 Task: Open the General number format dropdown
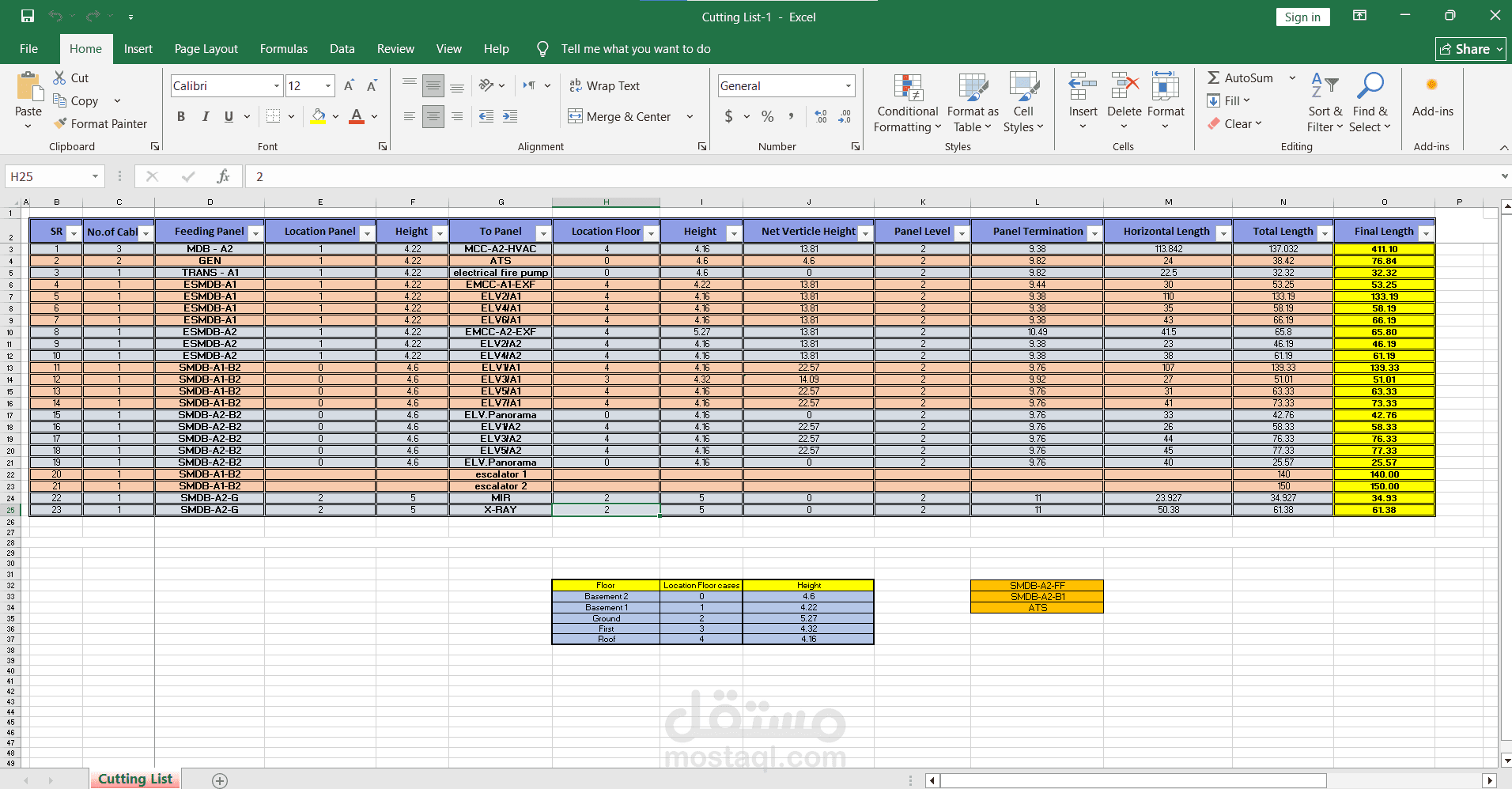click(x=849, y=85)
